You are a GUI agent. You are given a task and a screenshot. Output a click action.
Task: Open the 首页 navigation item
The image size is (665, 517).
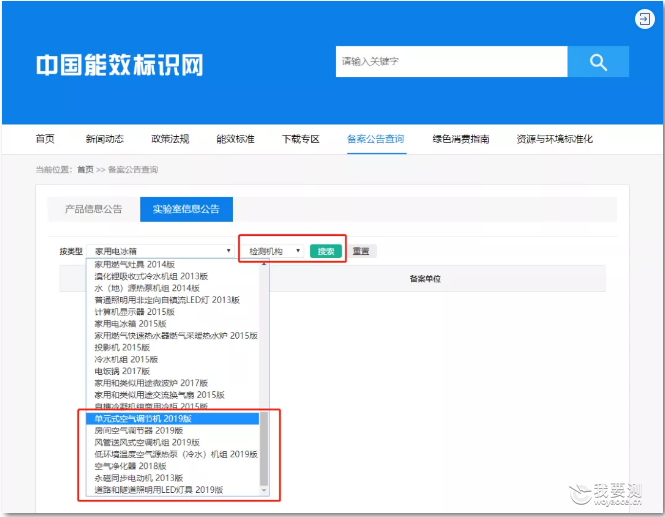point(45,139)
